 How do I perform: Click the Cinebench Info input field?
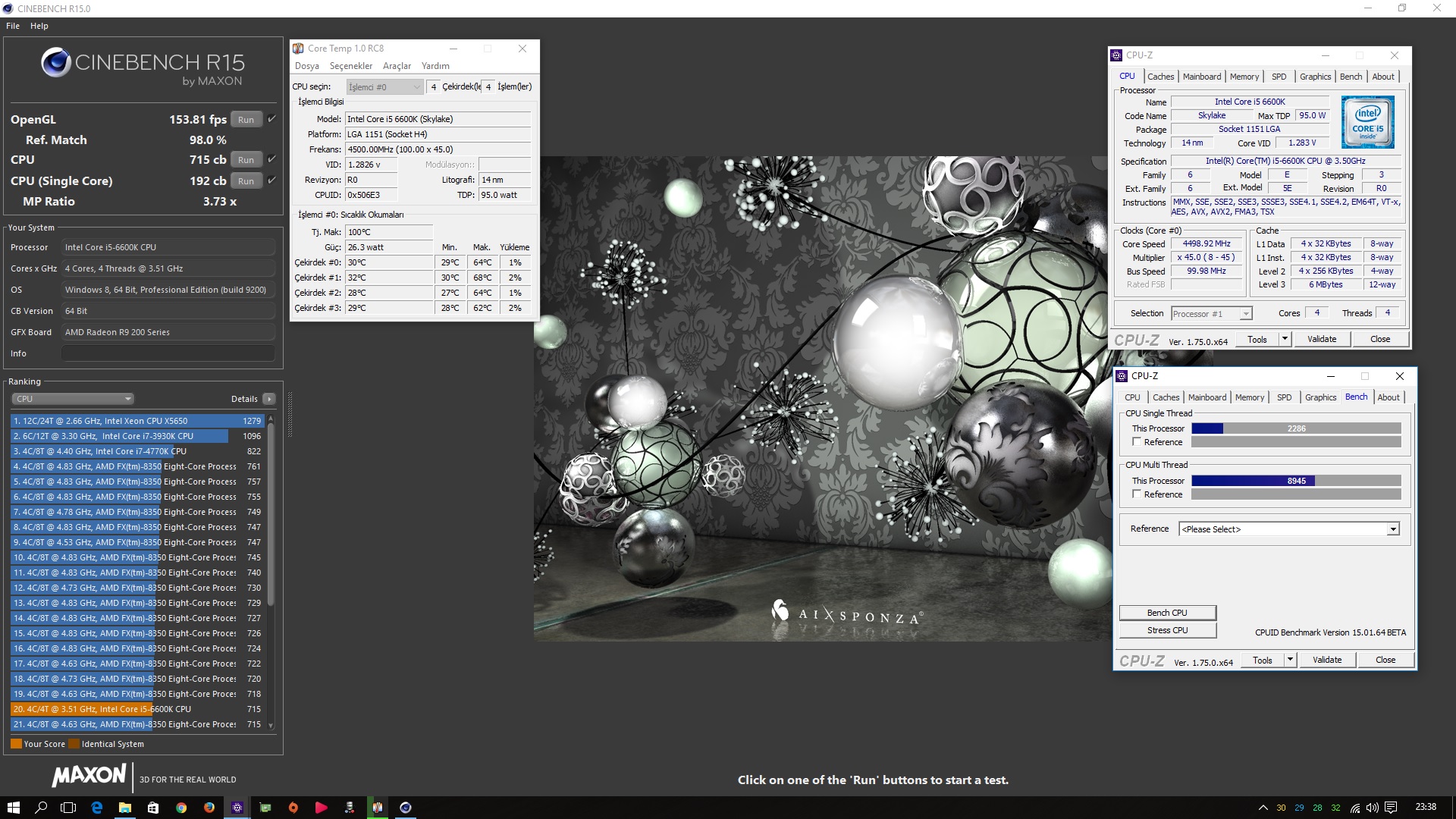click(x=168, y=353)
